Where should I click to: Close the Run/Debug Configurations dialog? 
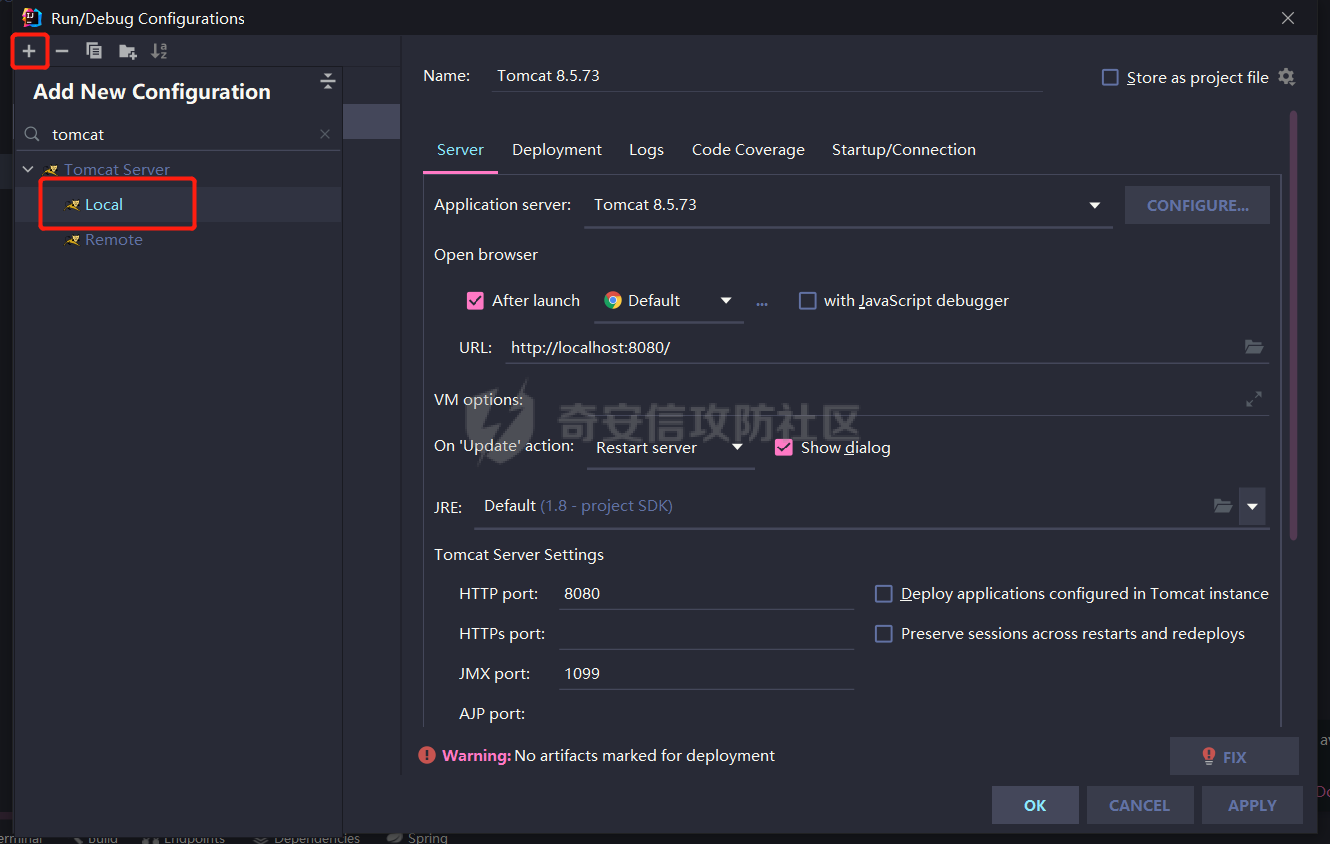click(x=1288, y=18)
